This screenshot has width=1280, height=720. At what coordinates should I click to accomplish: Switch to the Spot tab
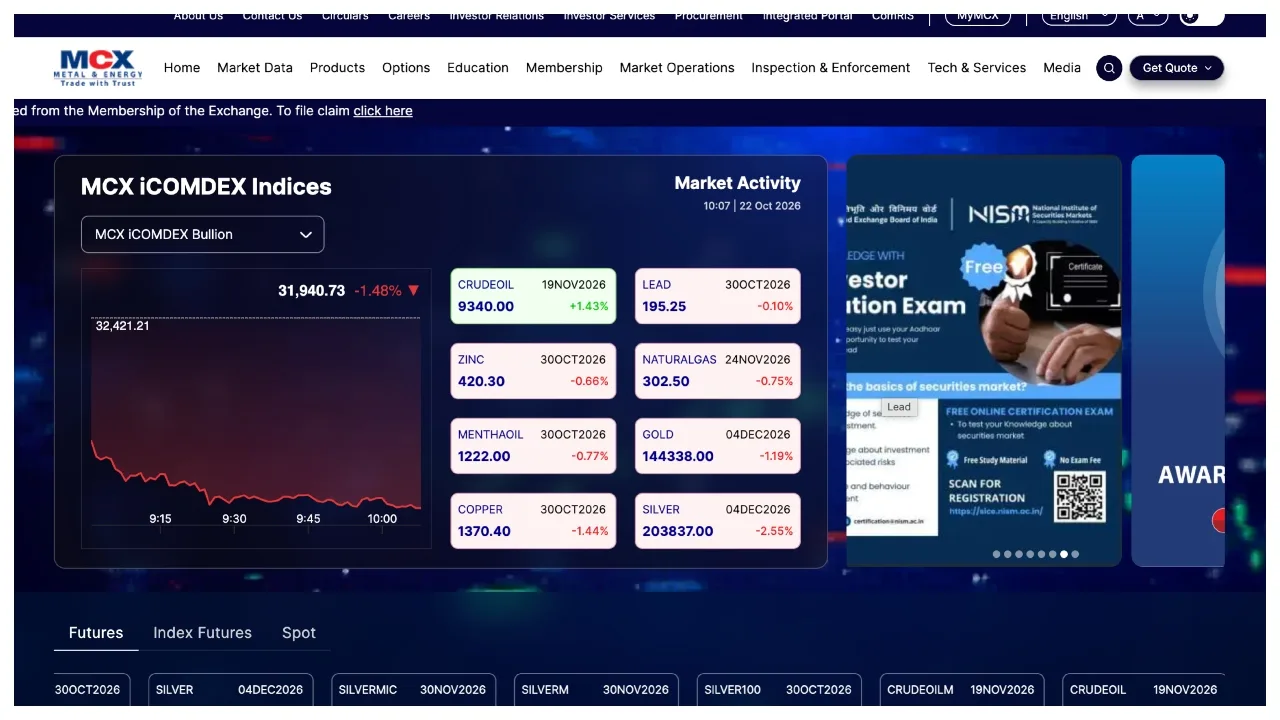299,633
